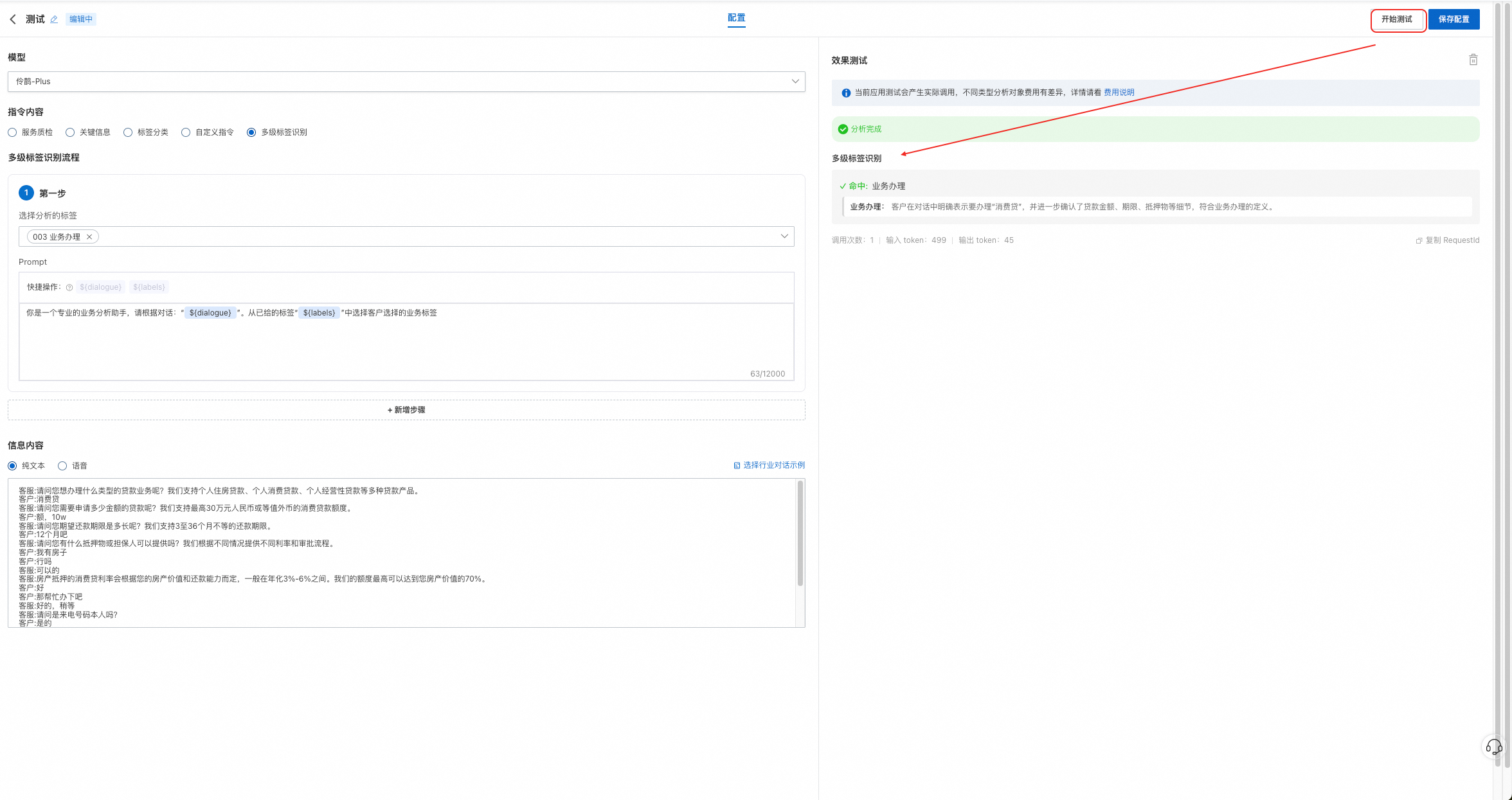Open 选择行业对话示例 link

(x=769, y=465)
